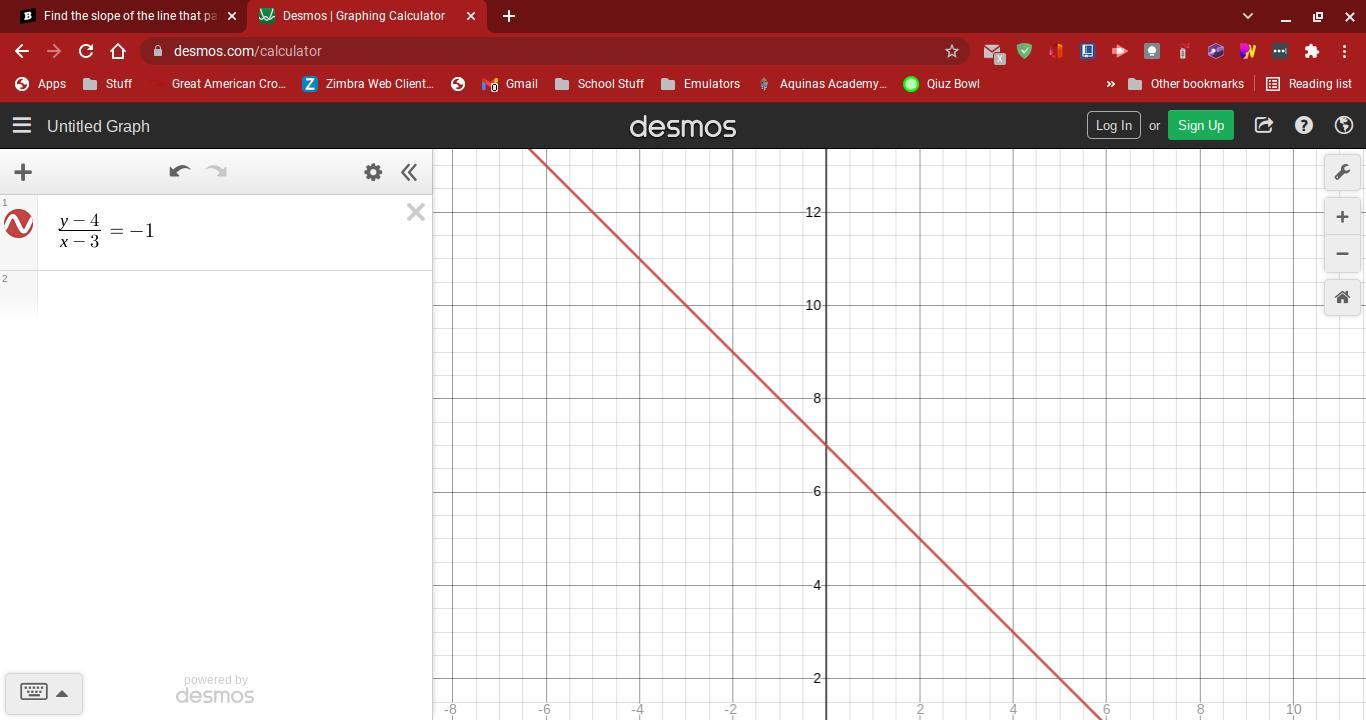This screenshot has height=720, width=1366.
Task: Click the green Sign Up button
Action: pyautogui.click(x=1200, y=125)
